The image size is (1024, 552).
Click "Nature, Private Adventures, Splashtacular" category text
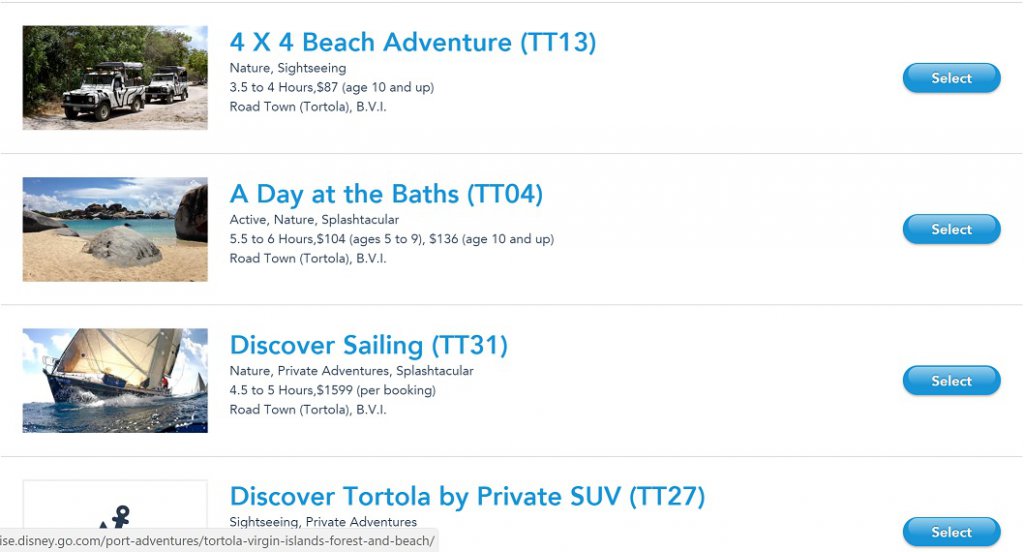click(351, 370)
